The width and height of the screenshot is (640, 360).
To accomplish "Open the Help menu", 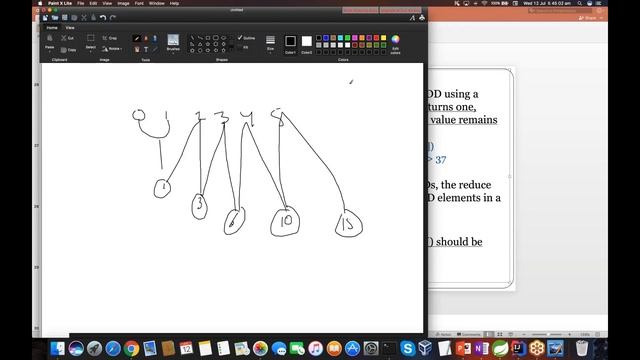I will [174, 3].
